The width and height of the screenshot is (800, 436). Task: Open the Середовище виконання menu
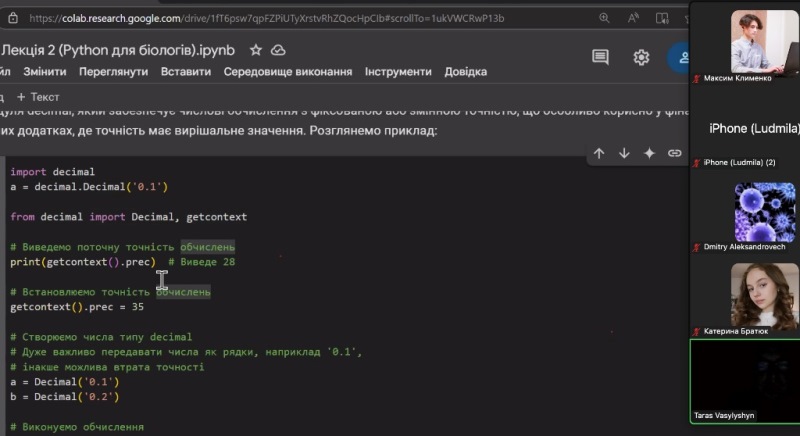click(288, 72)
